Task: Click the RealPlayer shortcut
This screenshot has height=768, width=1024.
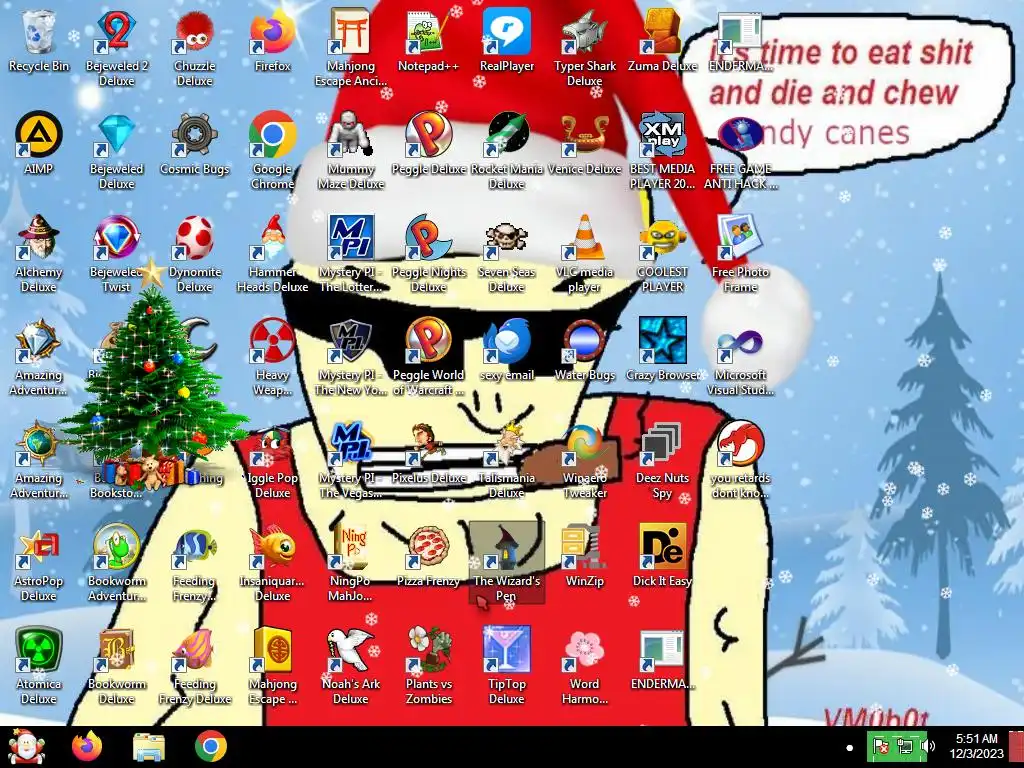Action: (x=507, y=40)
